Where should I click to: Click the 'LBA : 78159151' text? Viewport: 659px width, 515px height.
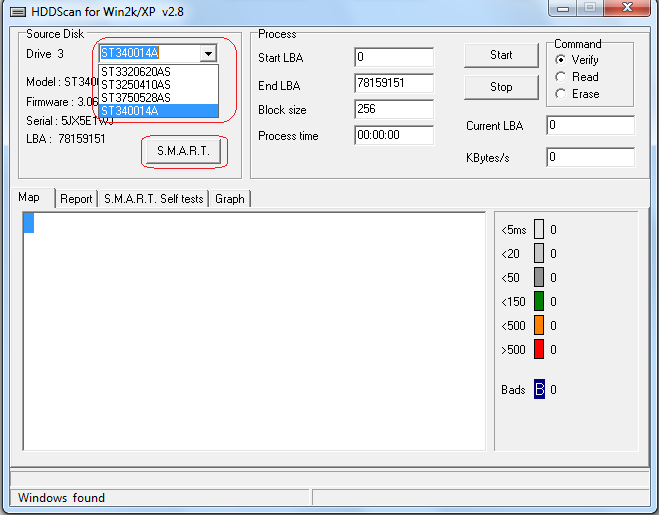coord(66,139)
